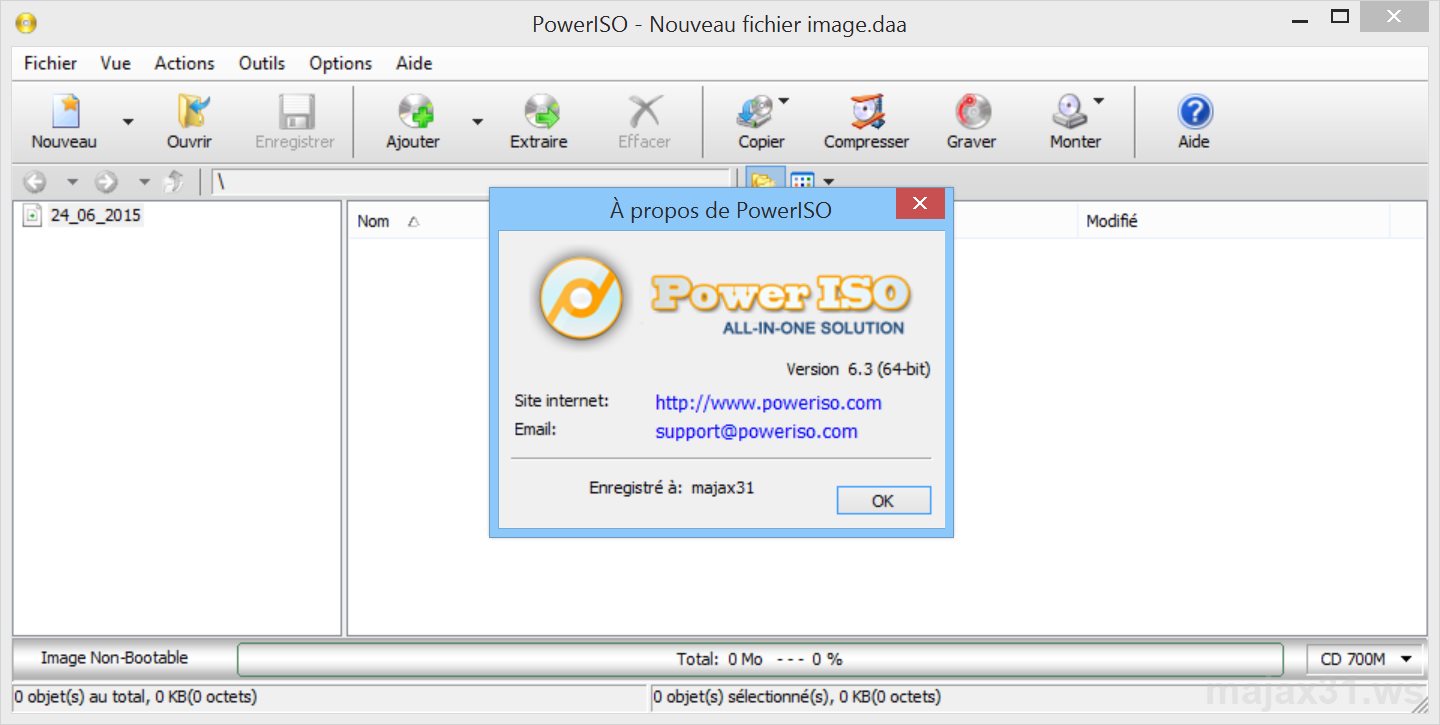Open the CD 700M media size dropdown
This screenshot has height=725, width=1440.
tap(1366, 659)
